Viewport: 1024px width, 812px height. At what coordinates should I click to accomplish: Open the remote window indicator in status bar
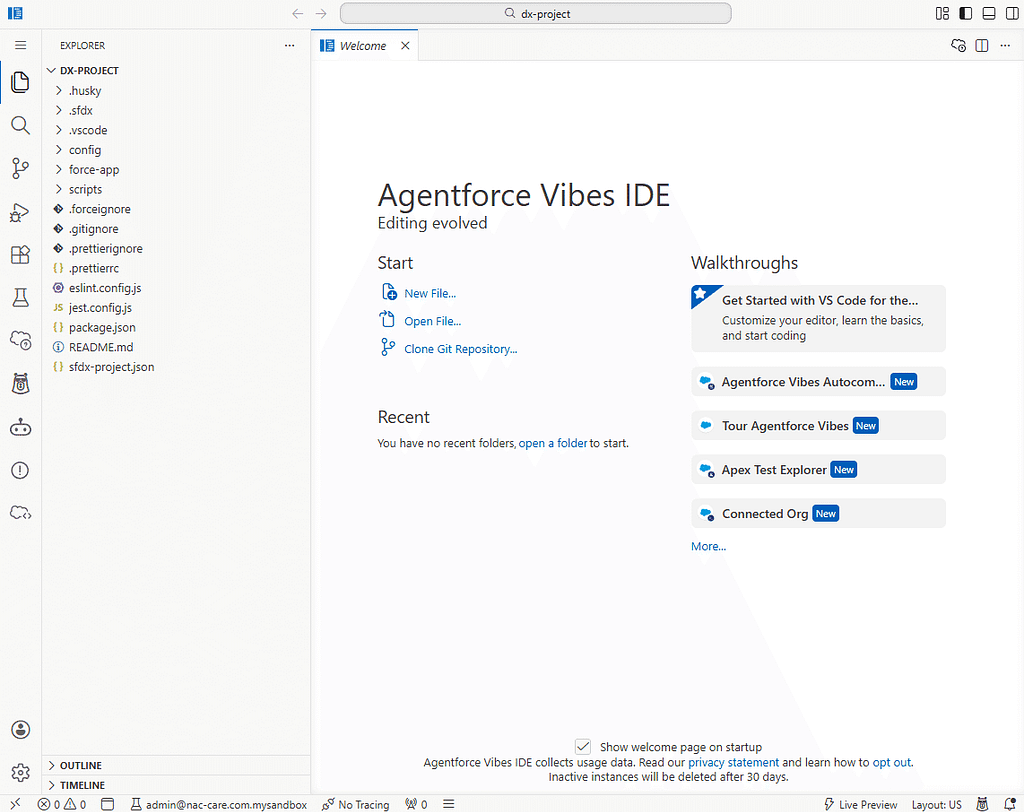coord(16,804)
